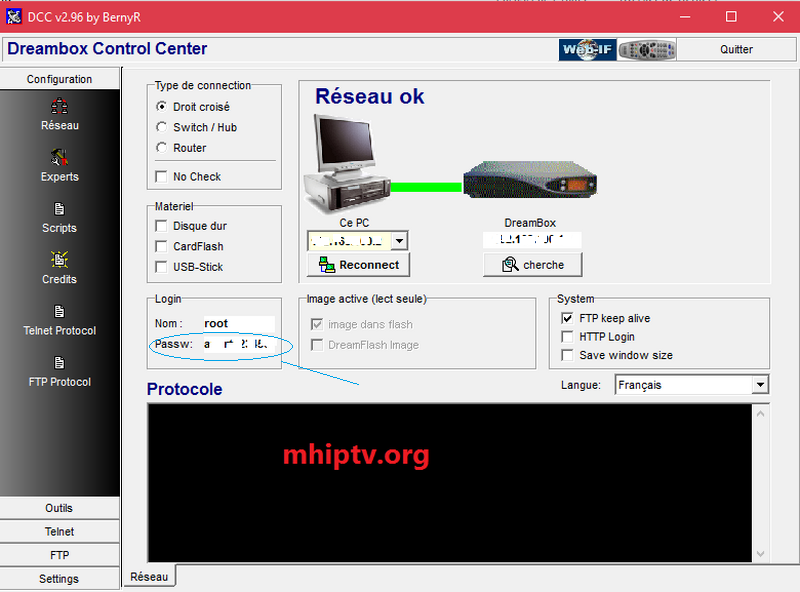800x592 pixels.
Task: Tick the CardFlash checkbox
Action: click(161, 246)
